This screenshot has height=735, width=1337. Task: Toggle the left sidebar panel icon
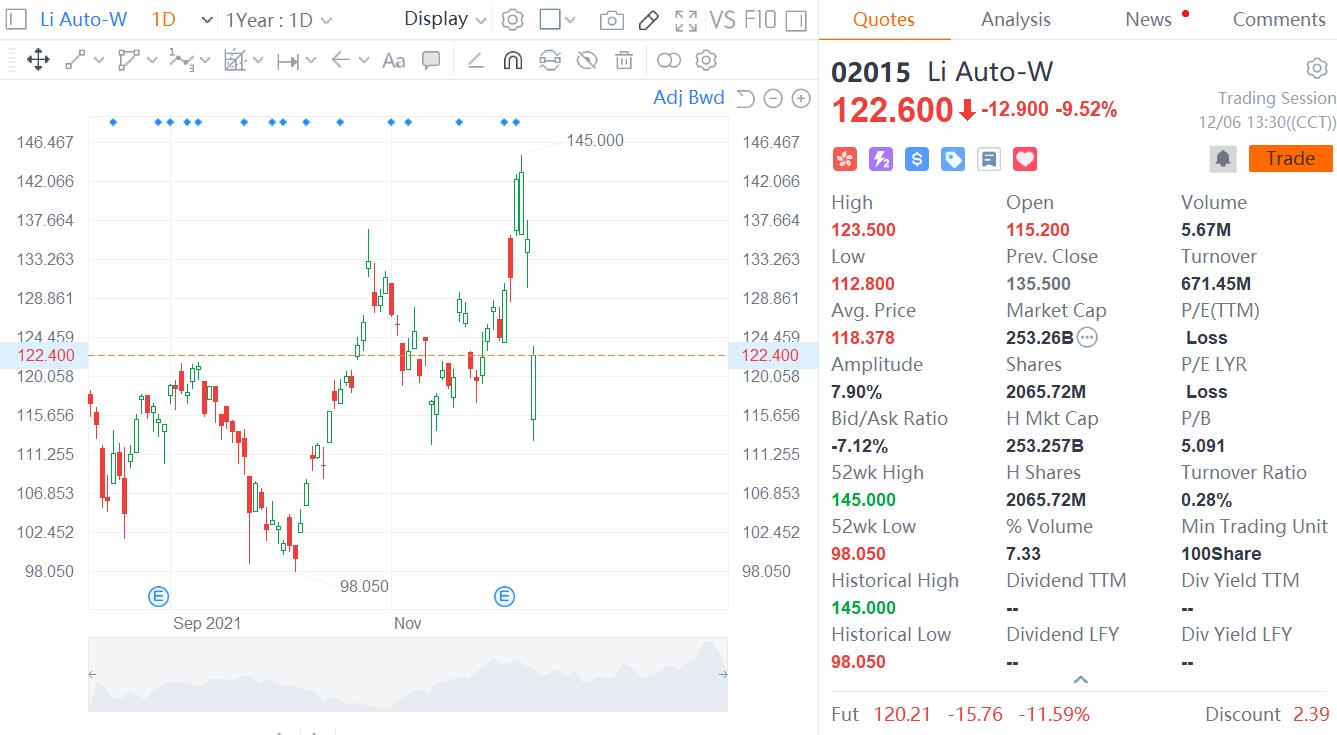click(14, 19)
